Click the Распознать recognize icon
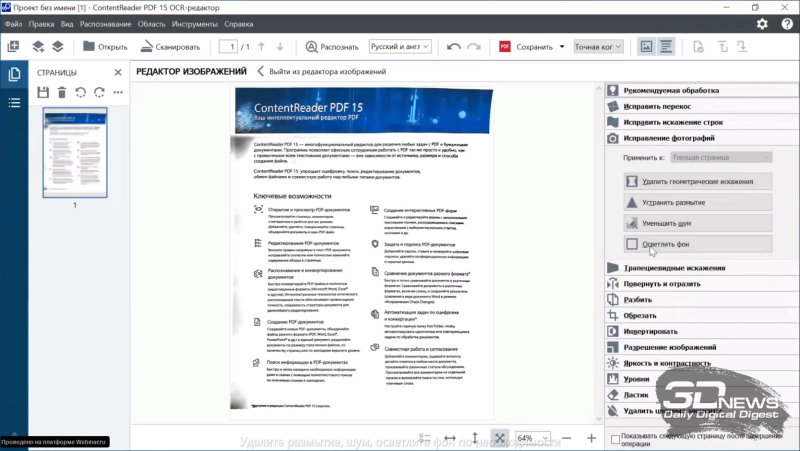 (x=312, y=46)
